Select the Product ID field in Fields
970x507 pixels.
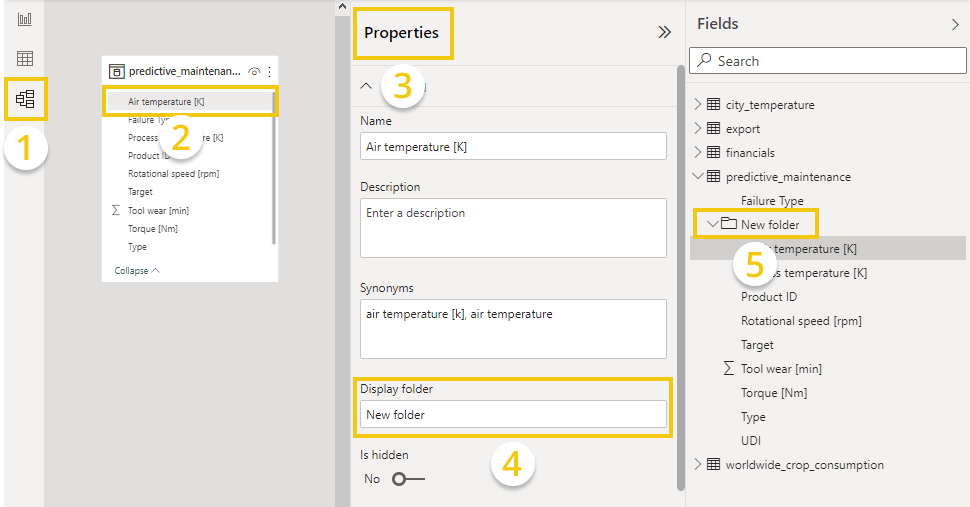(x=768, y=297)
